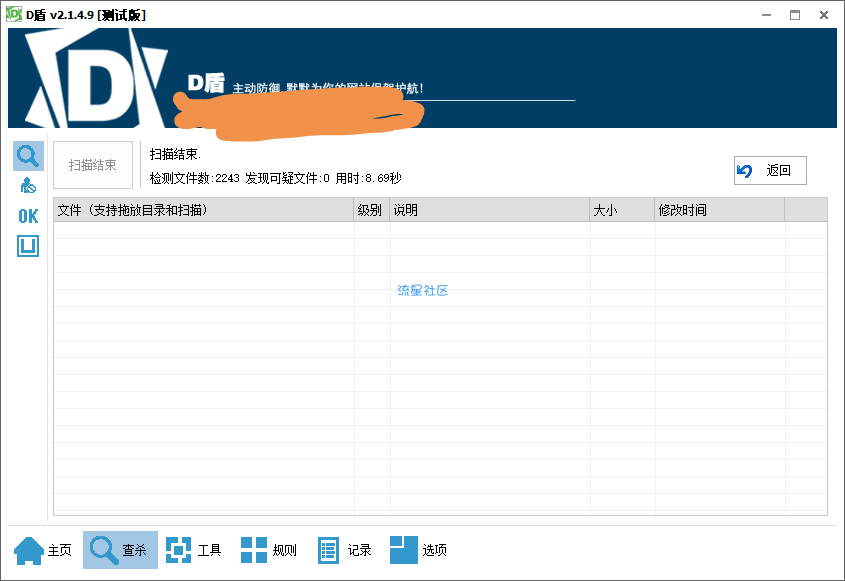Sort by 大小 column header

coord(622,210)
